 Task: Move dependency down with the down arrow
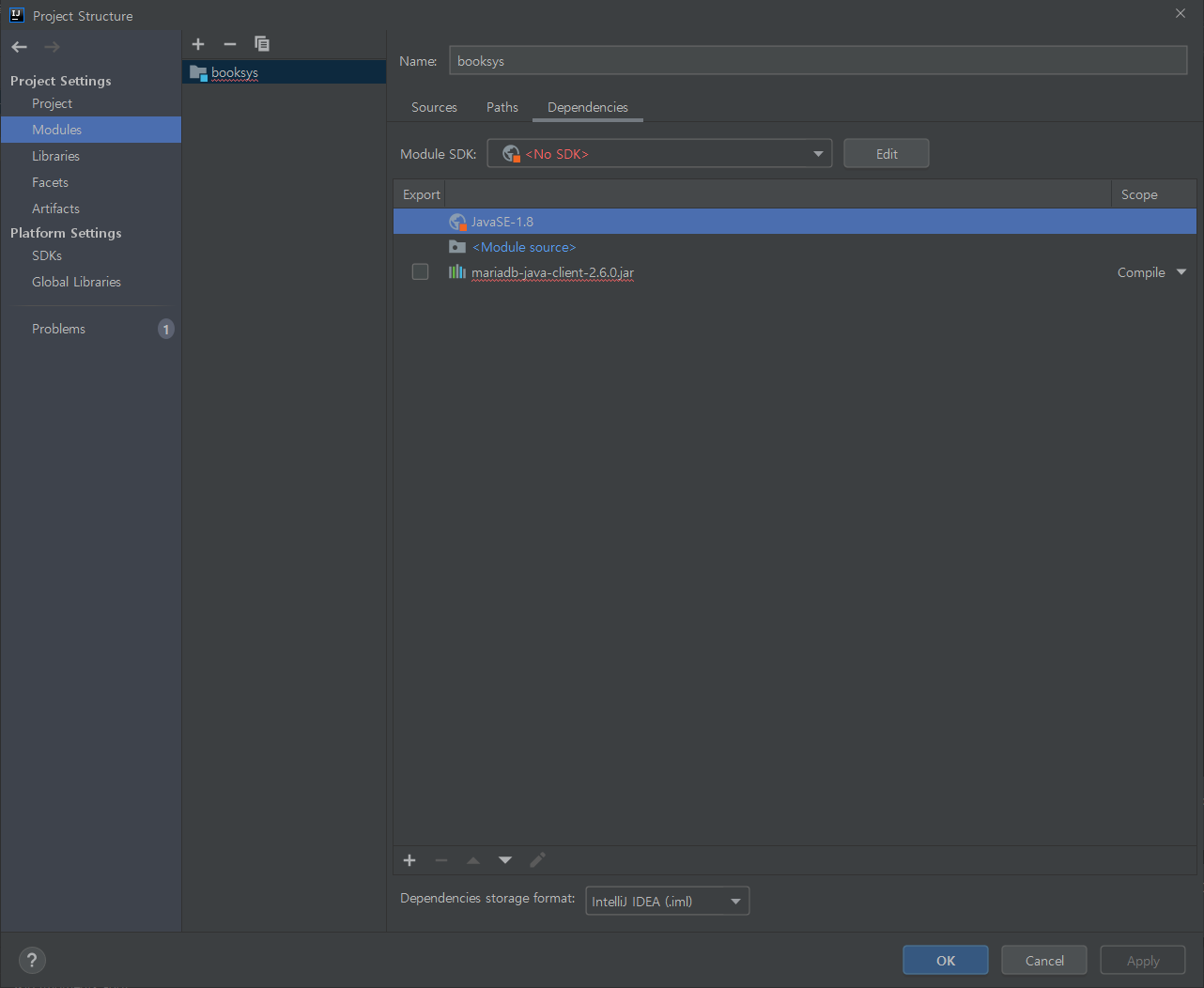point(505,860)
